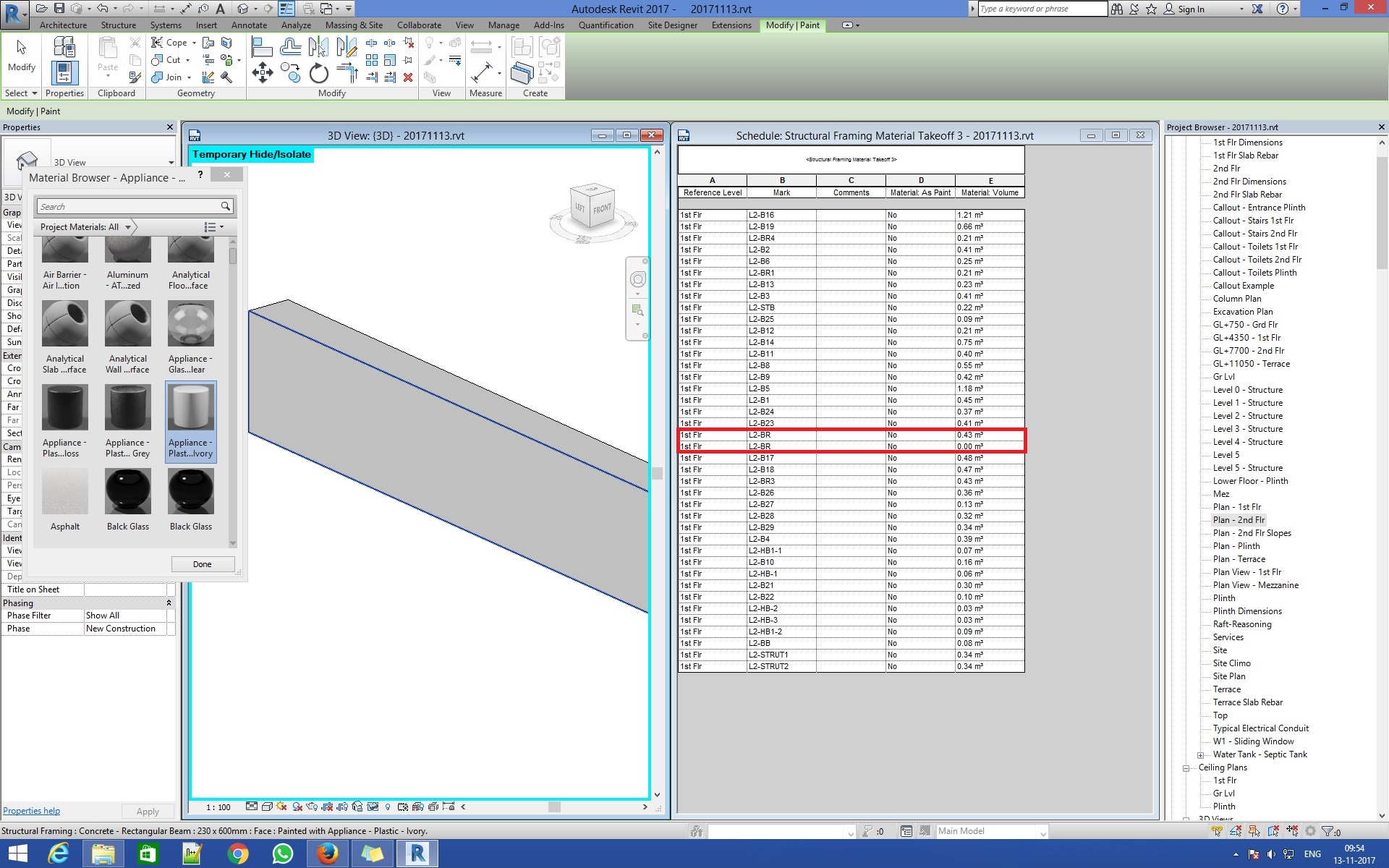Click the Done button in Material Browser
Viewport: 1389px width, 868px height.
pos(203,563)
